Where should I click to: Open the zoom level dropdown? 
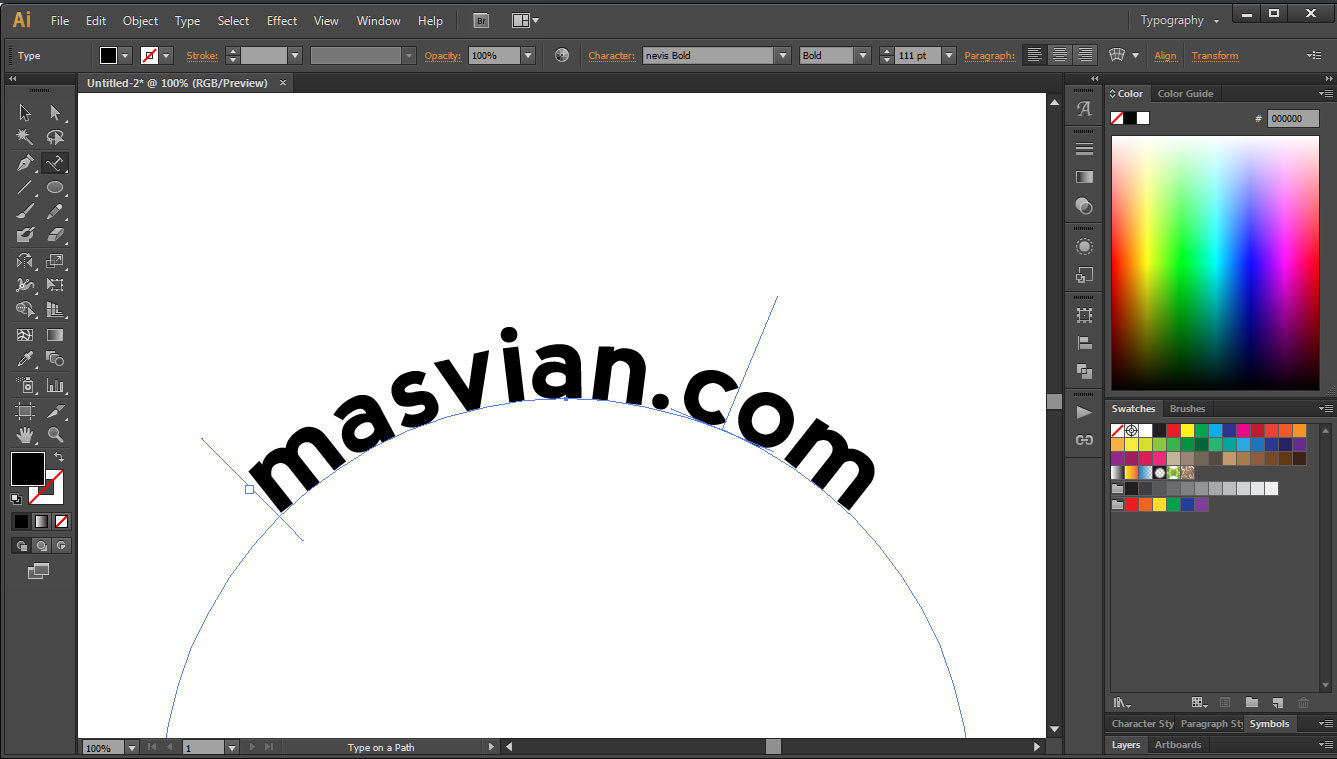click(x=130, y=747)
